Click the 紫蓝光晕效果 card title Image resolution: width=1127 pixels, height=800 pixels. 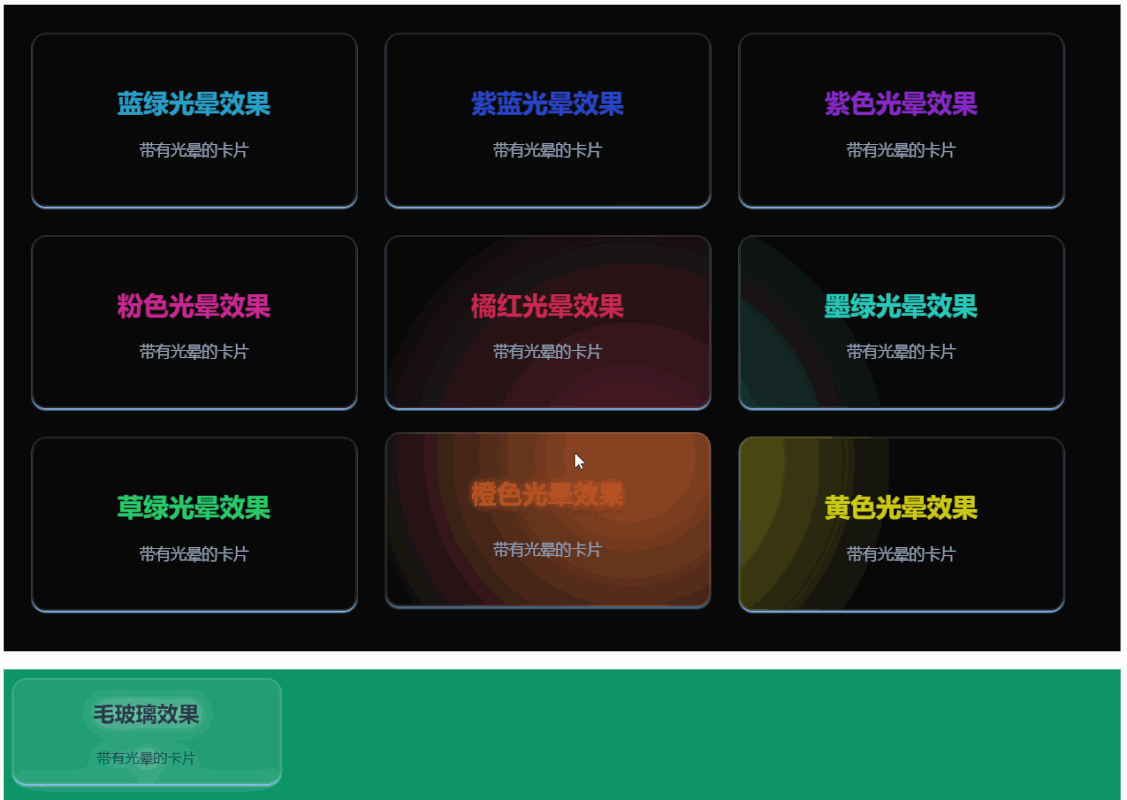point(547,104)
